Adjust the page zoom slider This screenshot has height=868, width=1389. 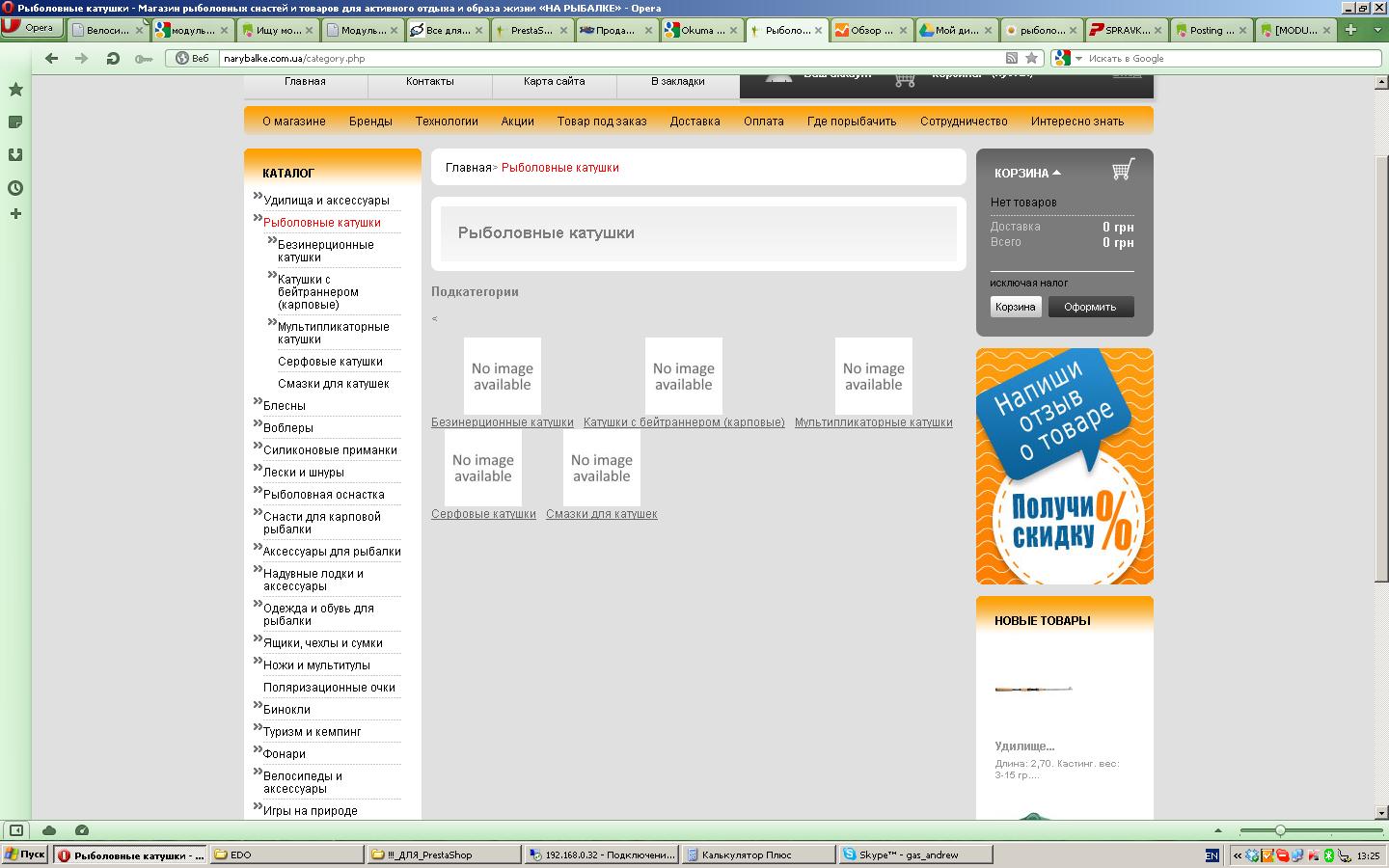point(1280,830)
